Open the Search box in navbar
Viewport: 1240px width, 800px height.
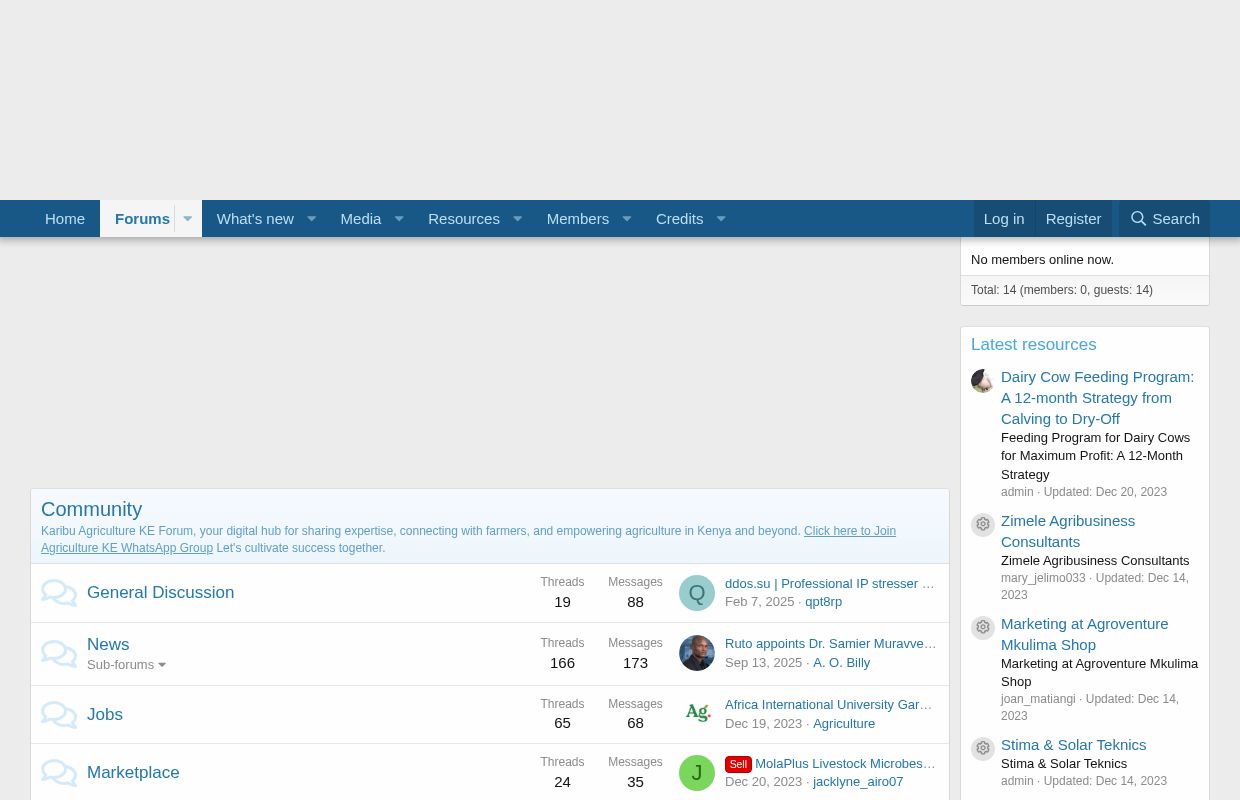(x=1164, y=219)
